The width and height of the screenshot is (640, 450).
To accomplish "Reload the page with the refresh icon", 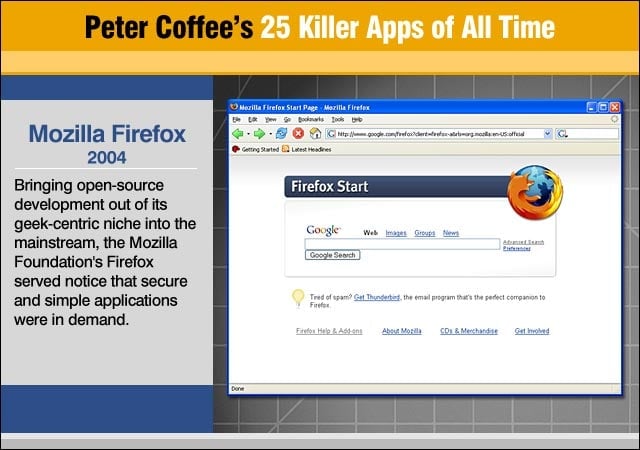I will (281, 134).
